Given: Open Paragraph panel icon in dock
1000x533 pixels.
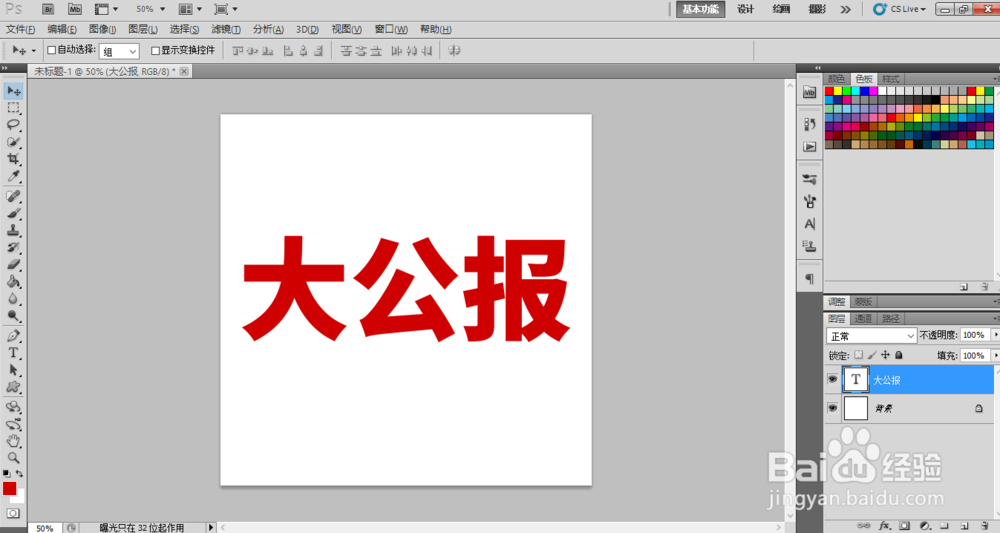Looking at the screenshot, I should (809, 279).
